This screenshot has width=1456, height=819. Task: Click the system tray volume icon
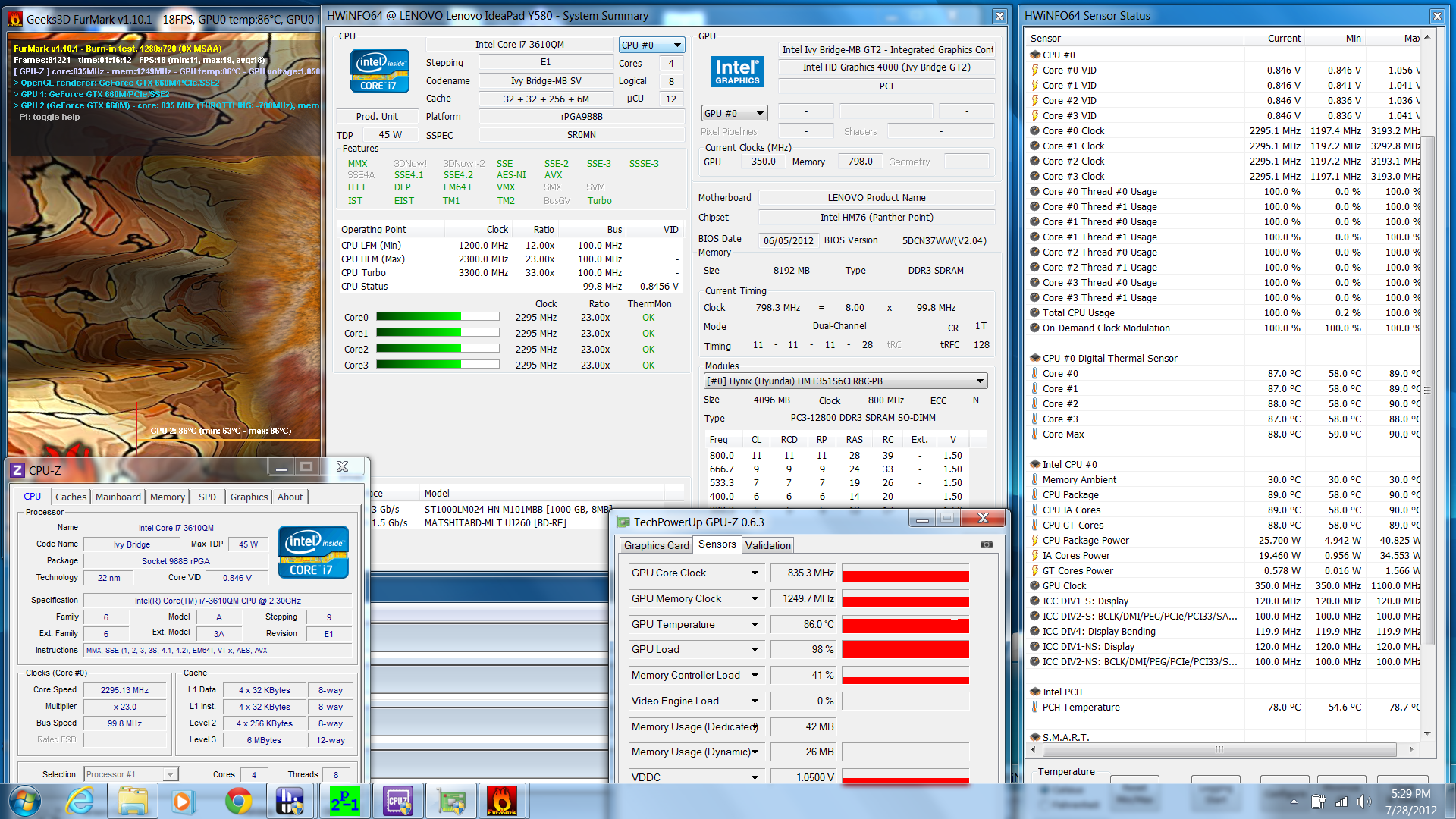click(1363, 802)
